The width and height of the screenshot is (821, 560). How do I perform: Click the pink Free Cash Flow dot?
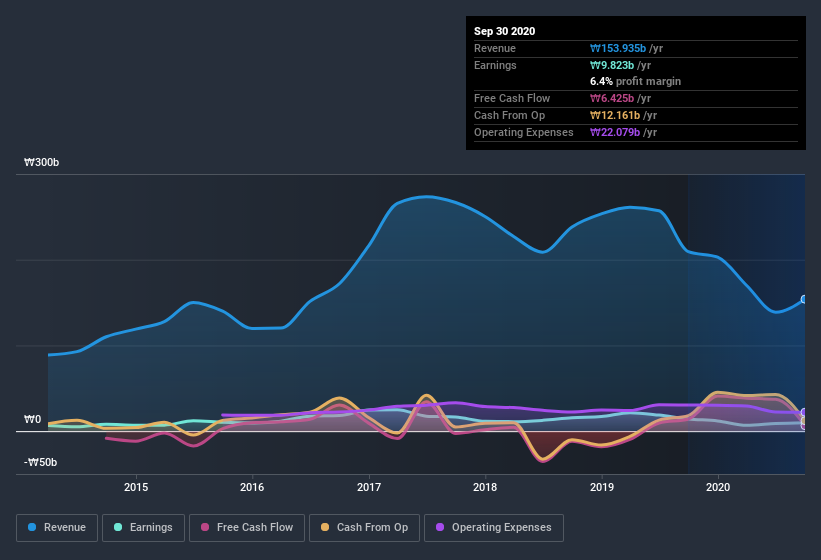coord(205,527)
